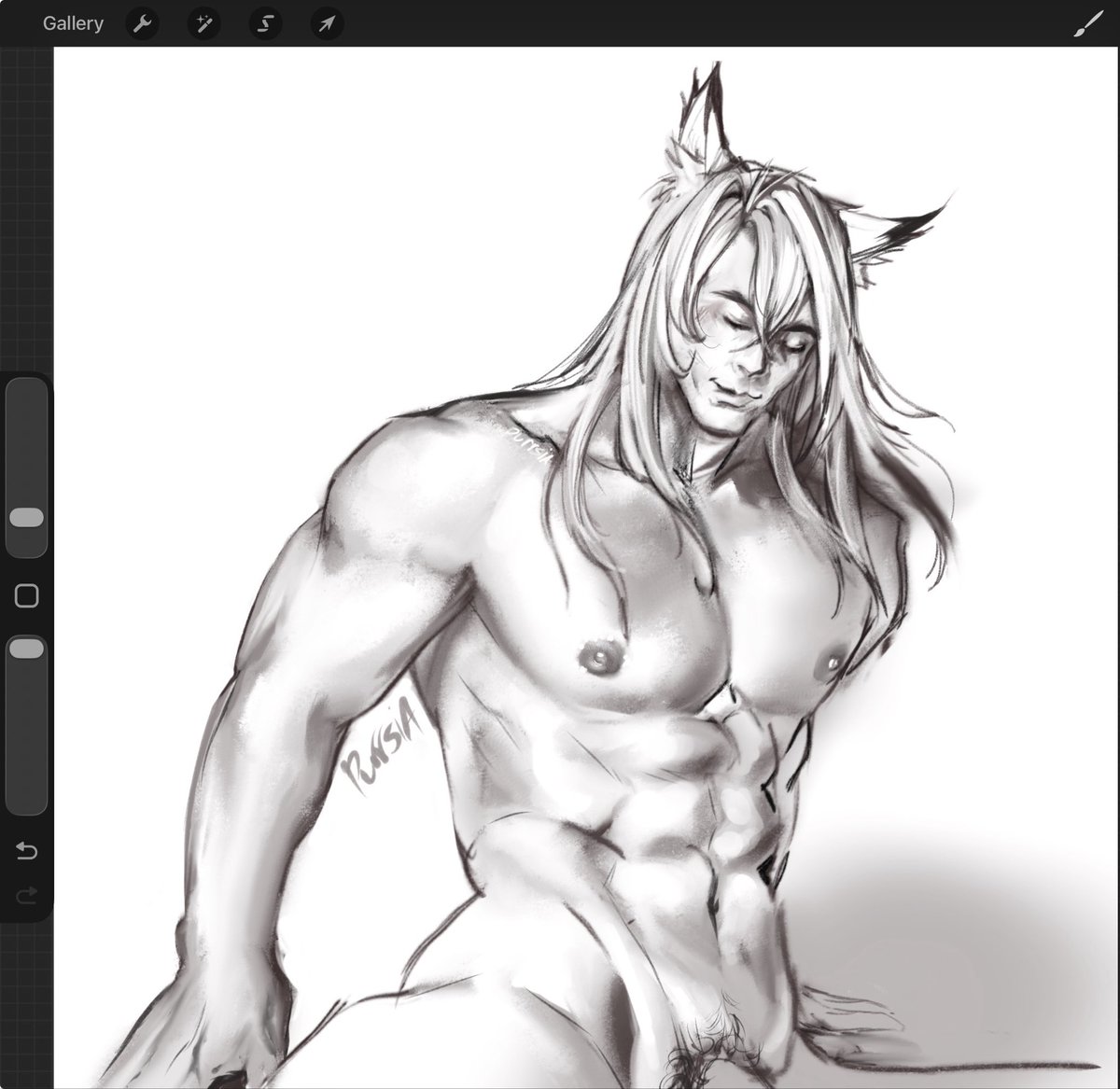Activate the Transform arrow tool
Image resolution: width=1120 pixels, height=1089 pixels.
tap(327, 23)
